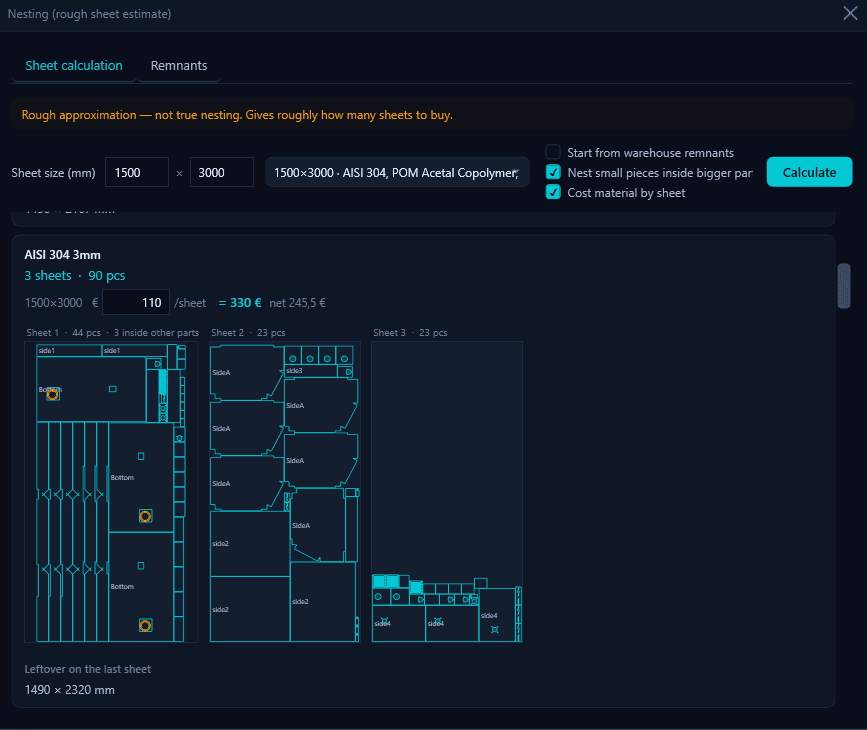Click the '= 330 €' total cost value
Viewport: 867px width, 730px height.
click(x=240, y=303)
